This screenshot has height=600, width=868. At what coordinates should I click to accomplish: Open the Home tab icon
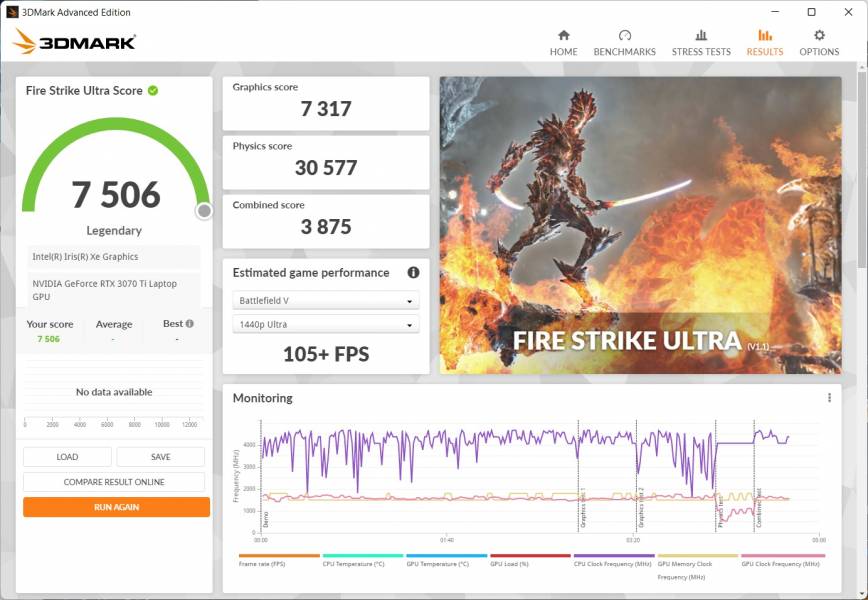(564, 35)
